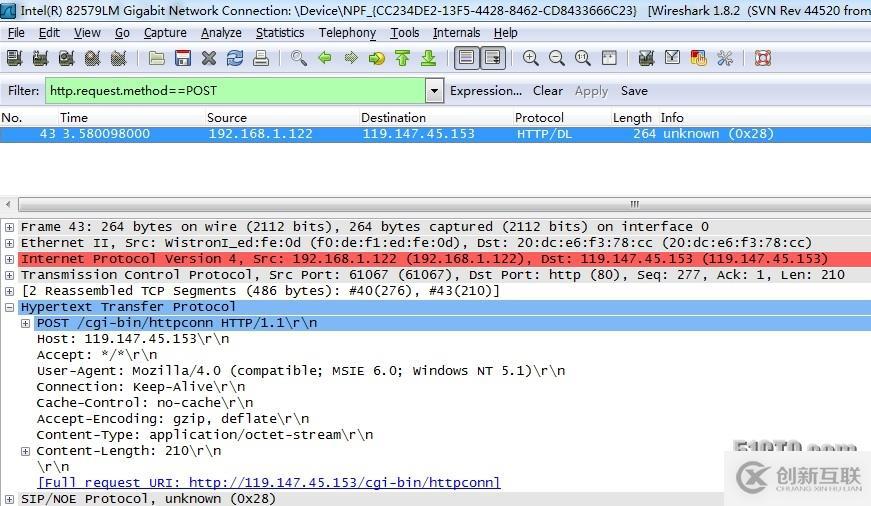Save capture file with floppy disk icon

183,58
